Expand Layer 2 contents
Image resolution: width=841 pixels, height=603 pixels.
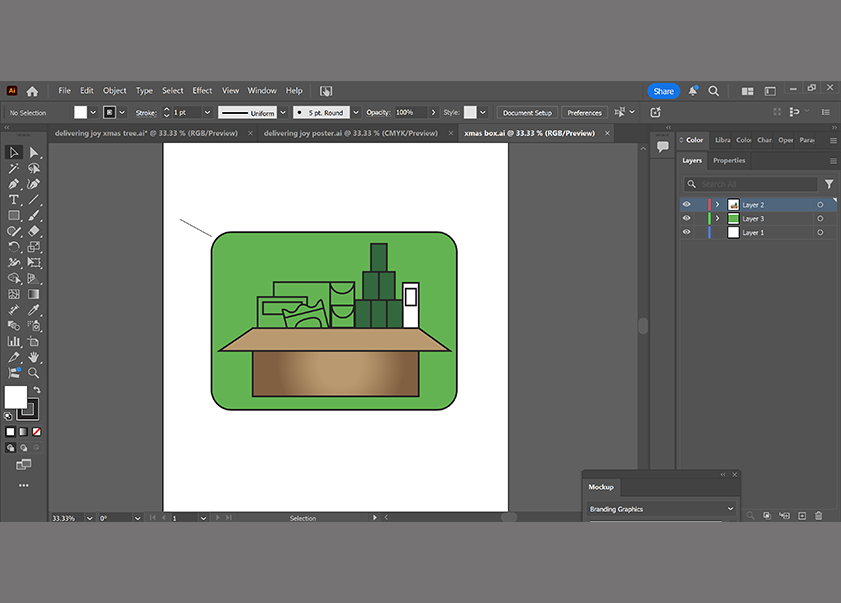point(717,205)
